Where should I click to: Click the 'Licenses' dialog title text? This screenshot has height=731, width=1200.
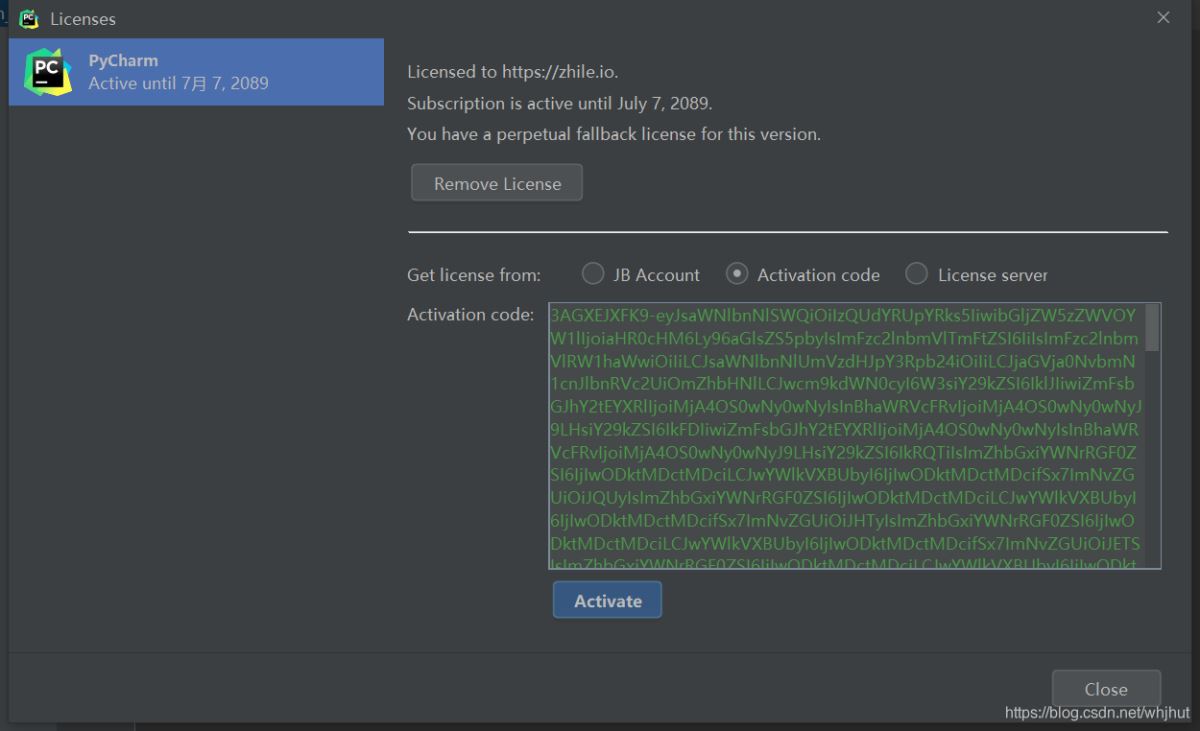[x=83, y=19]
